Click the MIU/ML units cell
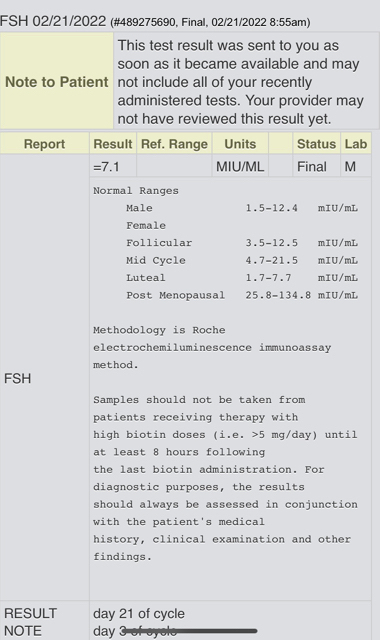This screenshot has height=640, width=380. pos(240,167)
